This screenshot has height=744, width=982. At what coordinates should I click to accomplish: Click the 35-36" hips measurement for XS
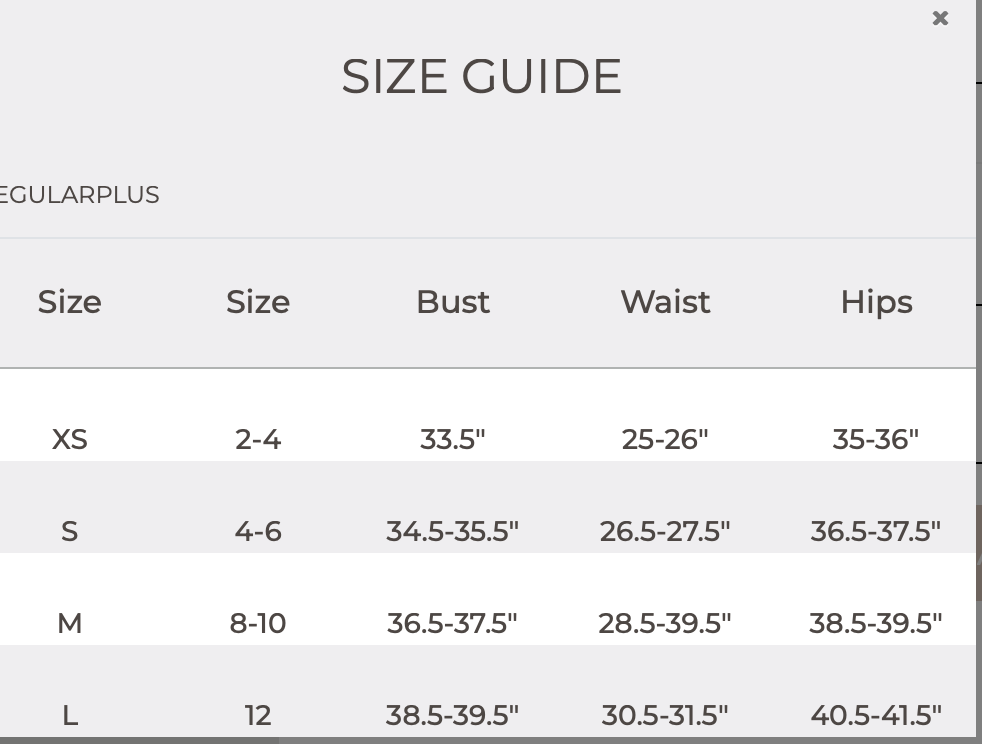(876, 440)
